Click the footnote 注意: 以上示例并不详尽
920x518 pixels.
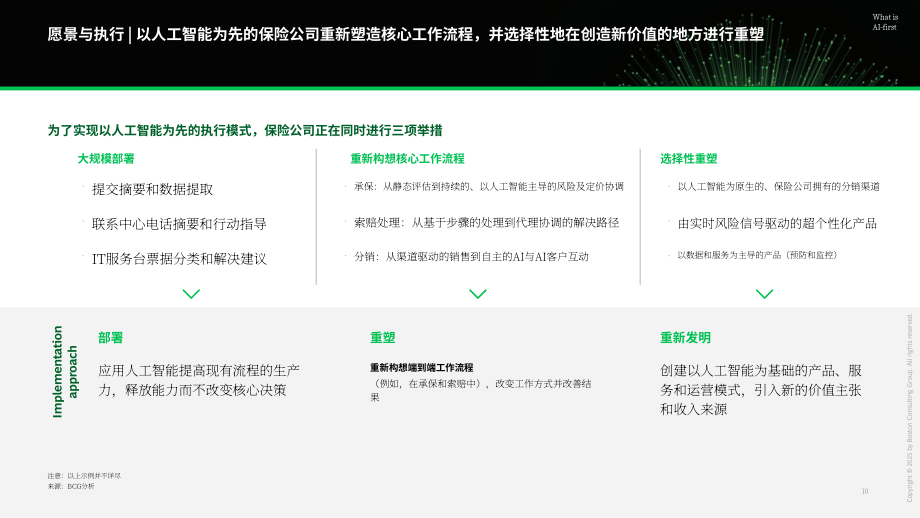(x=84, y=476)
